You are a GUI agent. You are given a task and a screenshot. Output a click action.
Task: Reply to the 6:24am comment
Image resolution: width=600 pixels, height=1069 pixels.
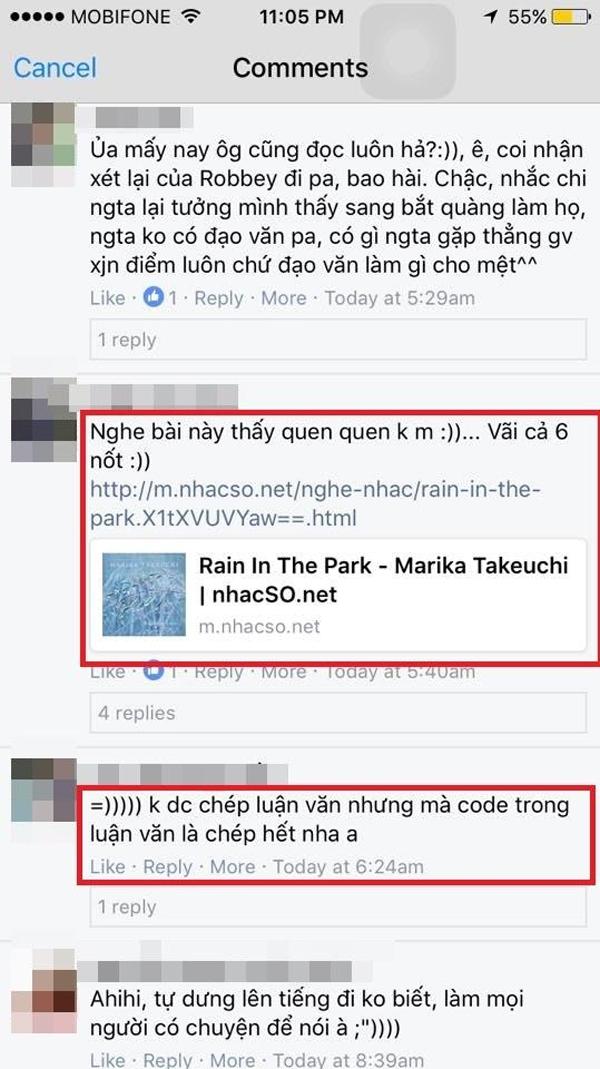pos(168,867)
